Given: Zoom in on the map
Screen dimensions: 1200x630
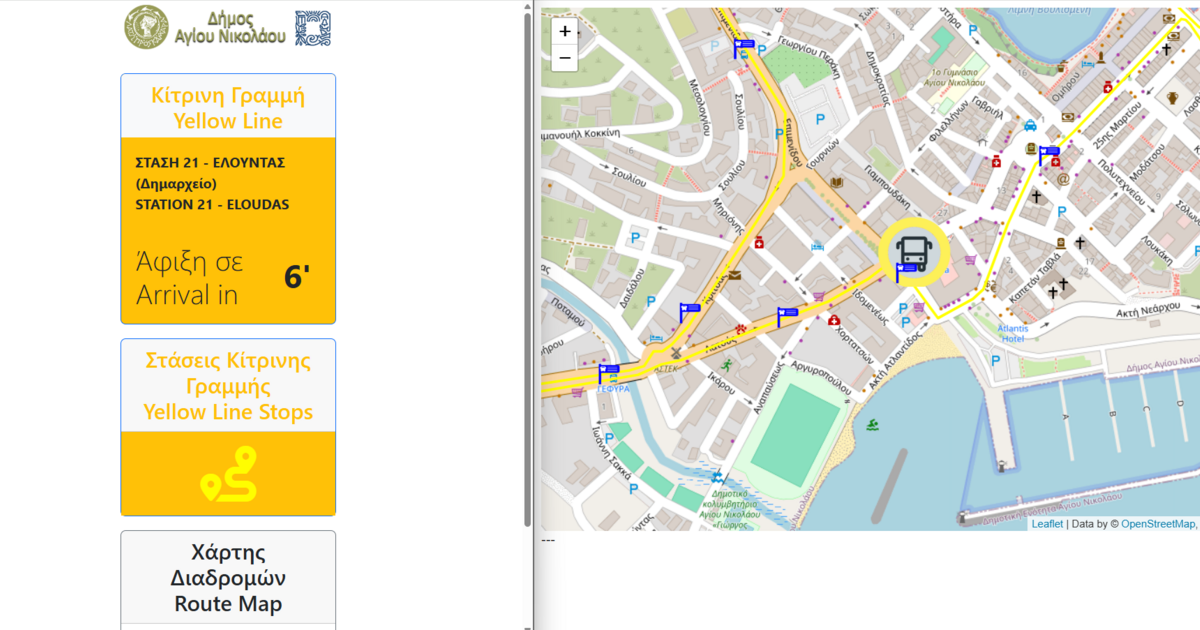Looking at the screenshot, I should 565,31.
